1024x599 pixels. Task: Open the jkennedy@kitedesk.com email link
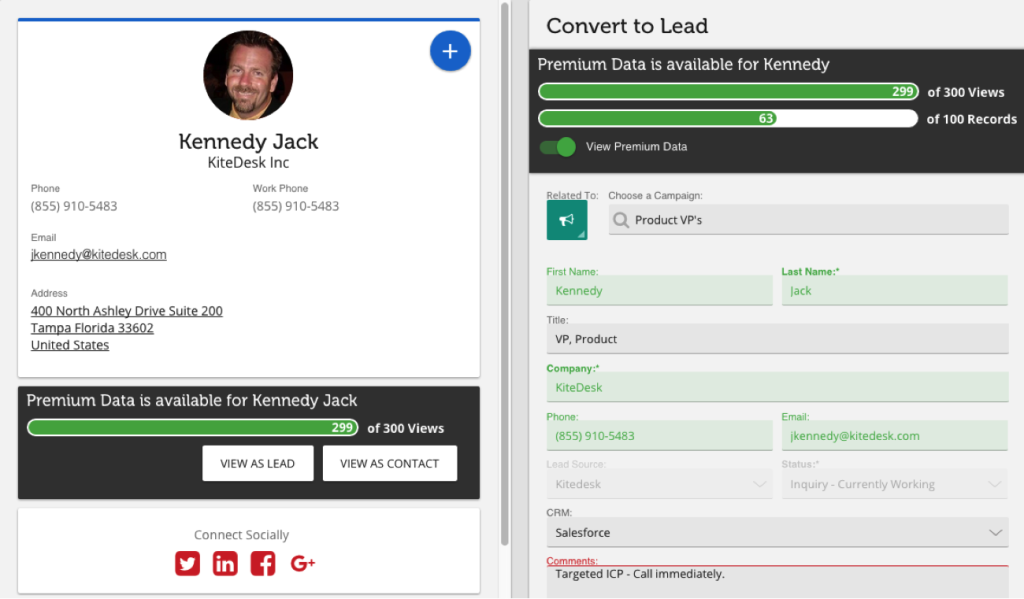click(x=98, y=255)
